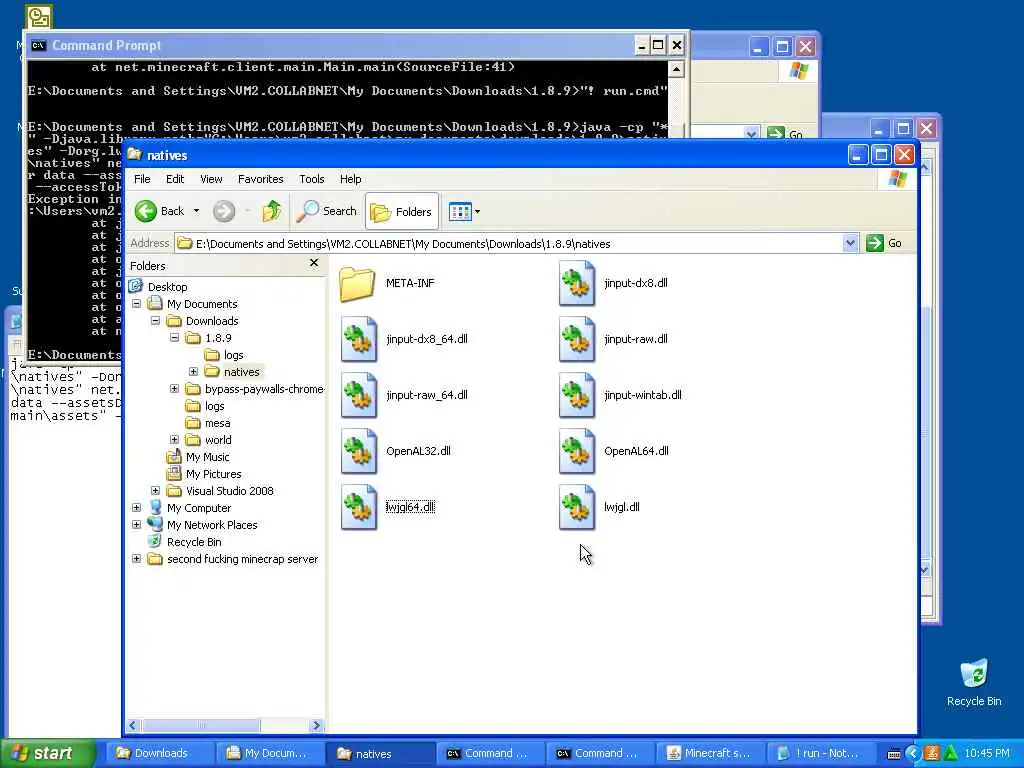
Task: Collapse My Documents tree node
Action: tap(136, 304)
